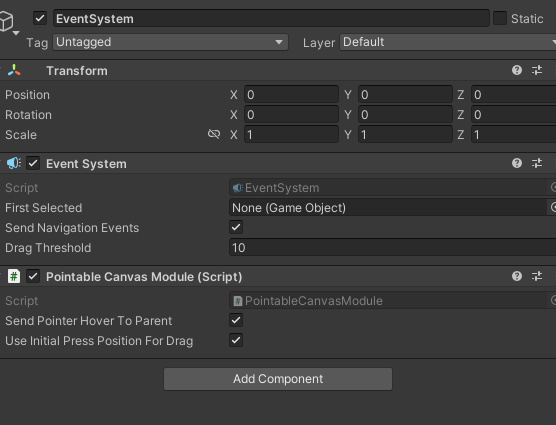This screenshot has height=425, width=556.
Task: Click the Position property label
Action: click(27, 95)
